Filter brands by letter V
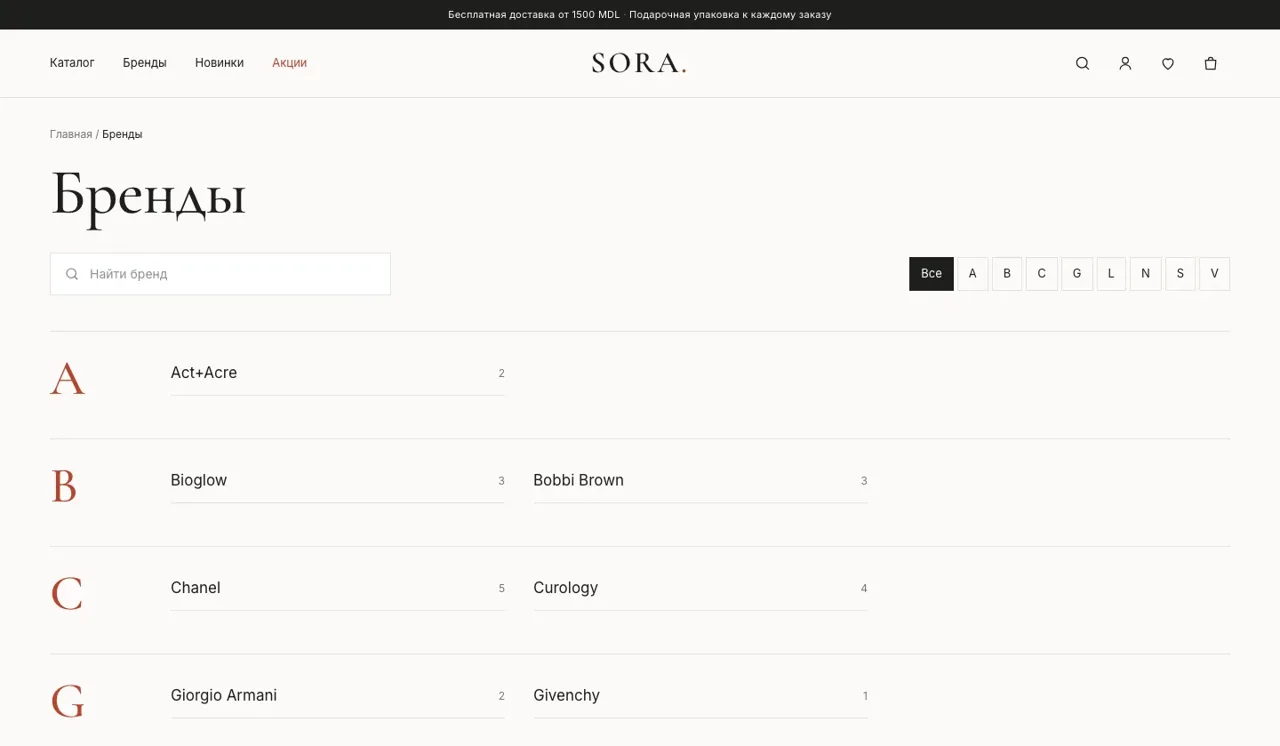Screen dimensions: 1280x746 pyautogui.click(x=1215, y=274)
